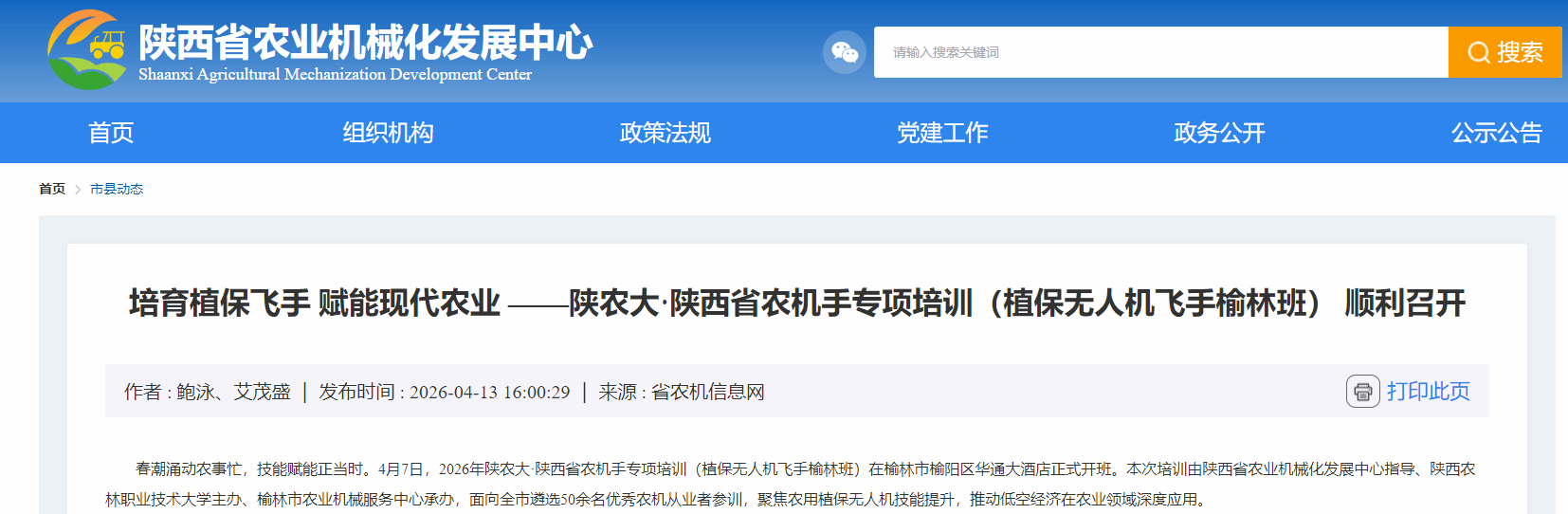Click the tractor logo of the site
1568x514 pixels.
87,49
